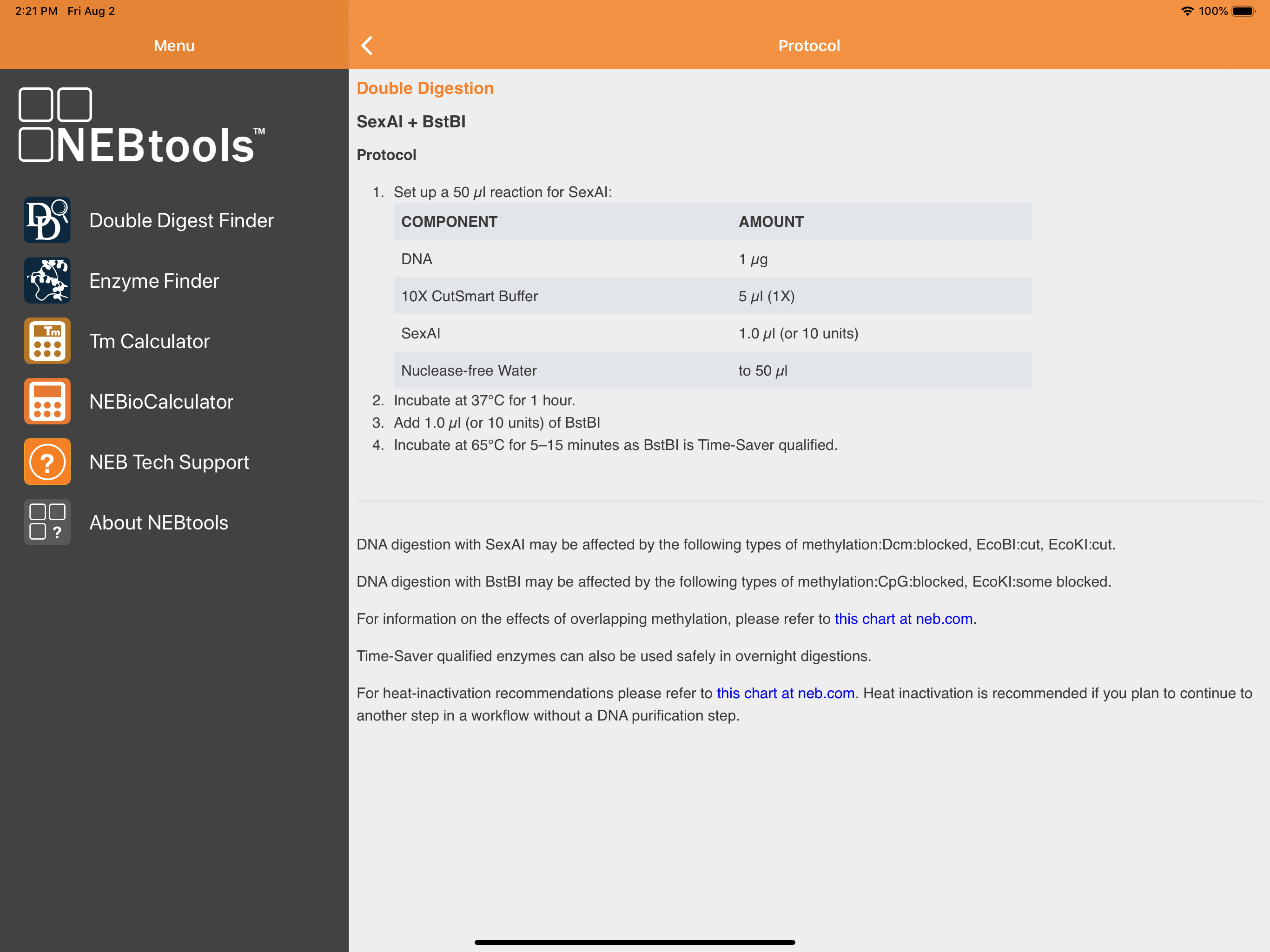Tap the Double Digestion heading
This screenshot has height=952, width=1270.
click(425, 88)
